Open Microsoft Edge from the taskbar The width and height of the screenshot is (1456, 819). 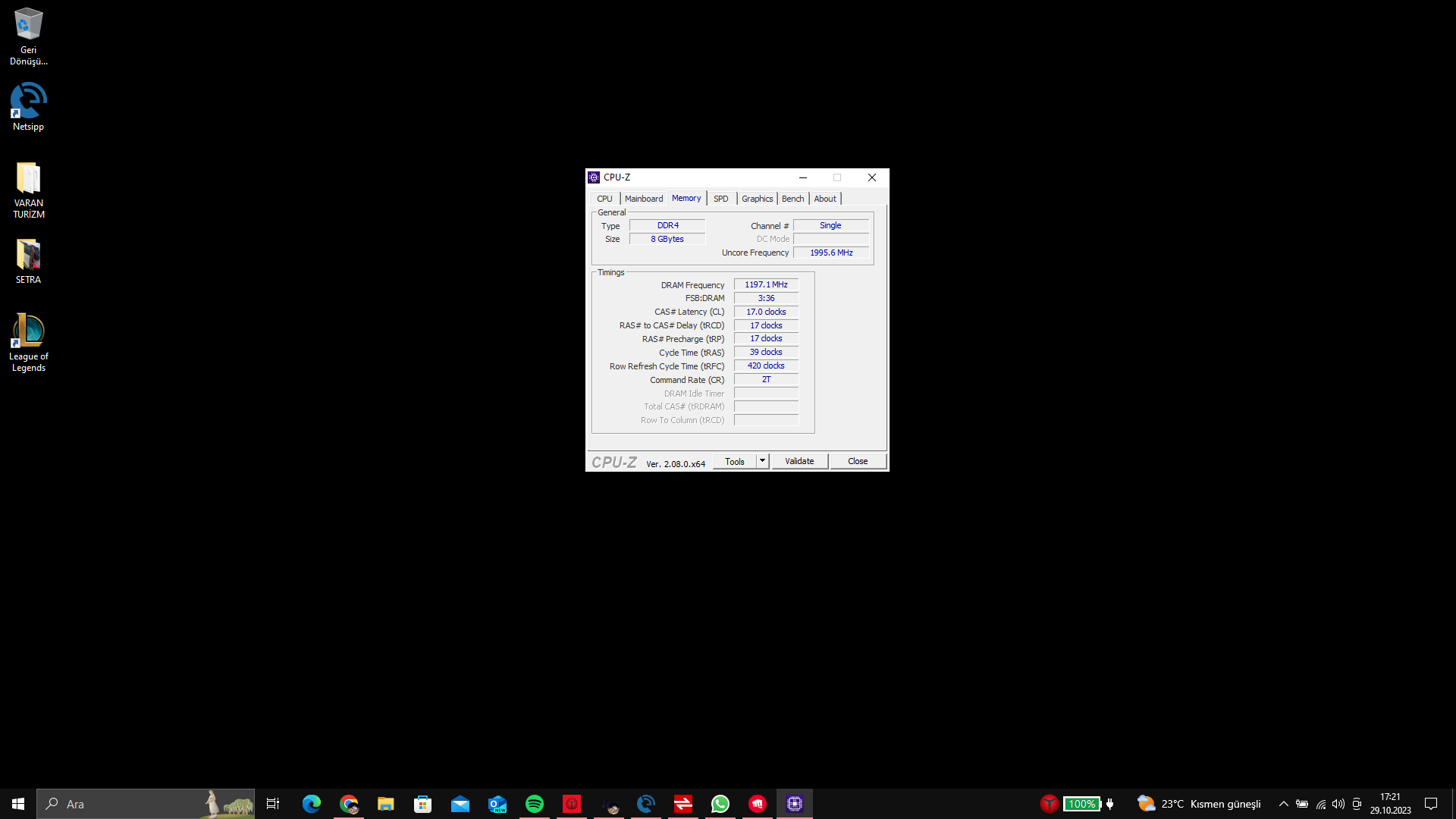(x=311, y=804)
